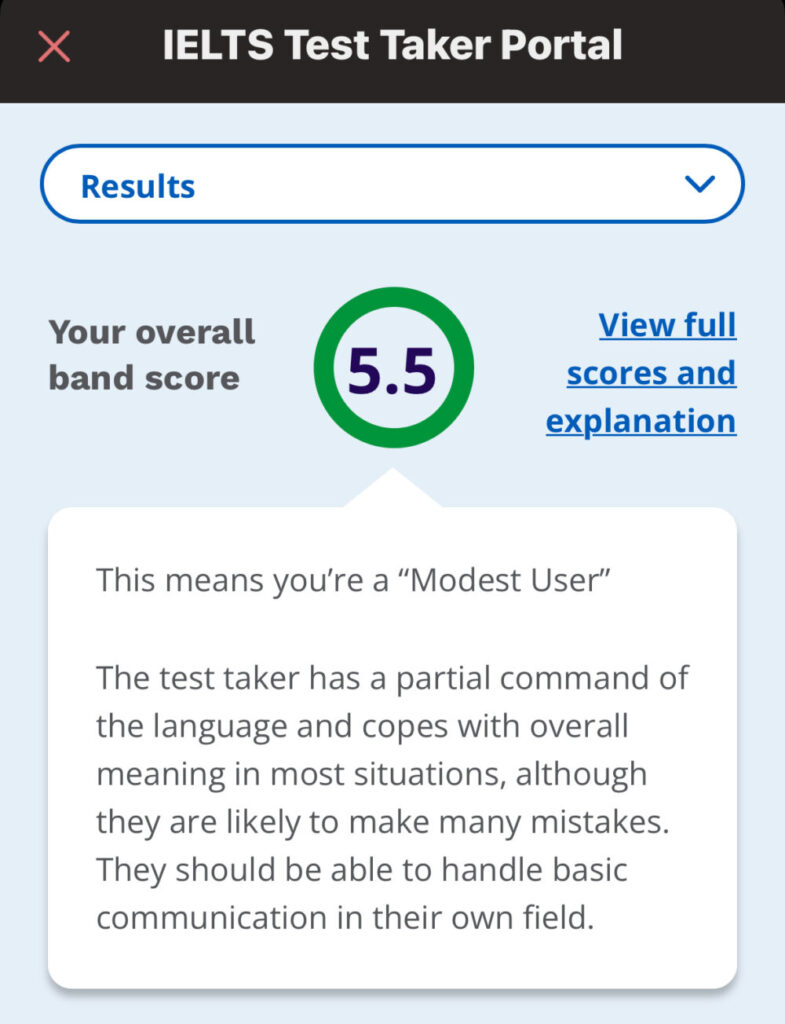785x1024 pixels.
Task: Click the band description paragraph text
Action: pos(392,797)
